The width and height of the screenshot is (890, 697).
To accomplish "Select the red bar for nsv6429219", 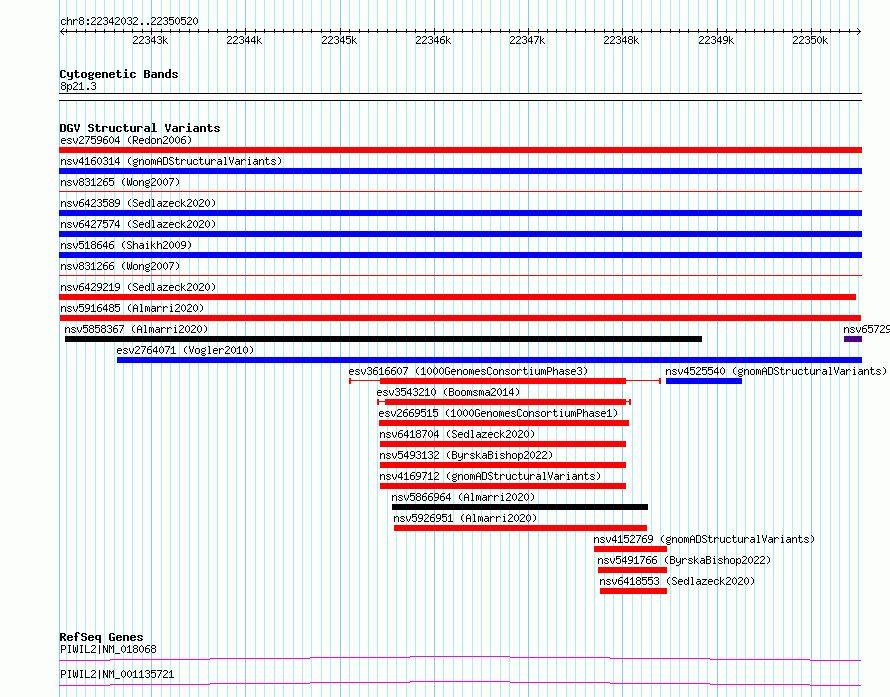I will coord(457,297).
